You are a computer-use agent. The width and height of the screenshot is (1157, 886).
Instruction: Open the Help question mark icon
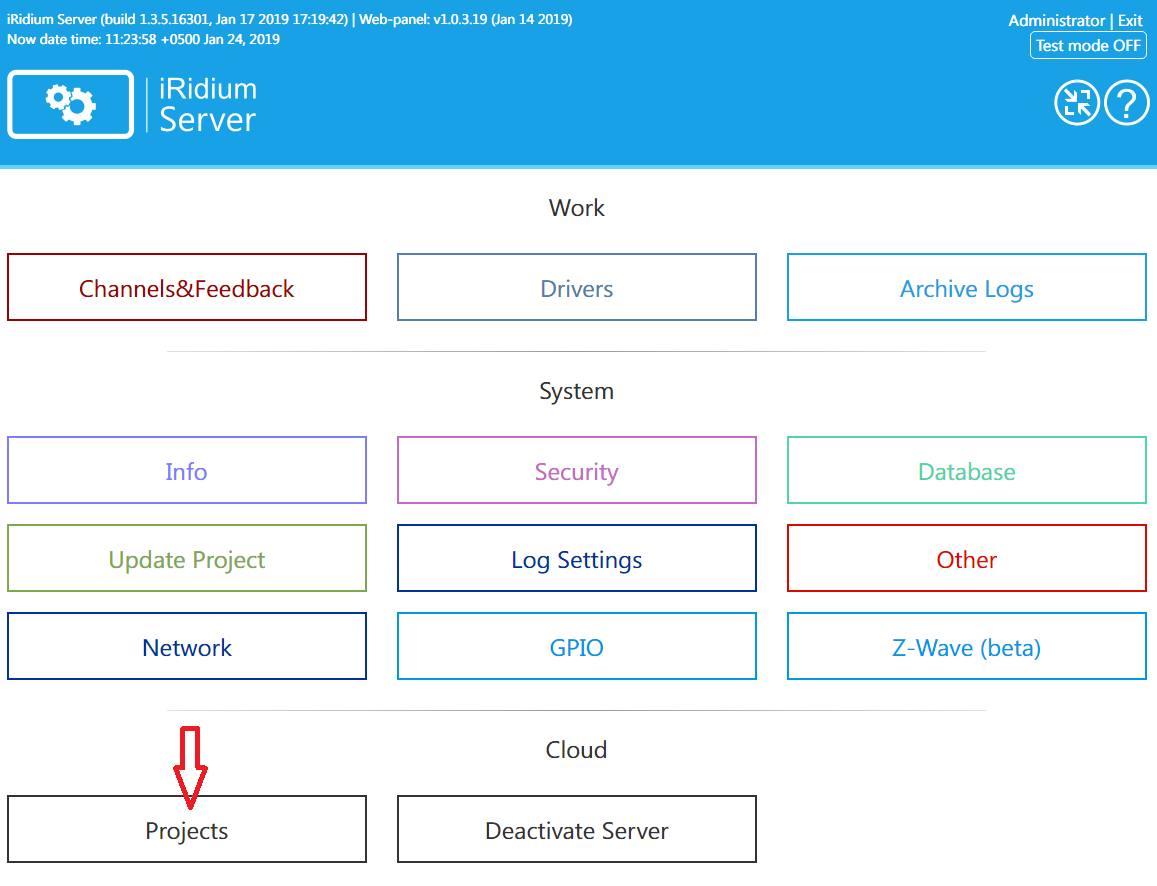tap(1127, 103)
